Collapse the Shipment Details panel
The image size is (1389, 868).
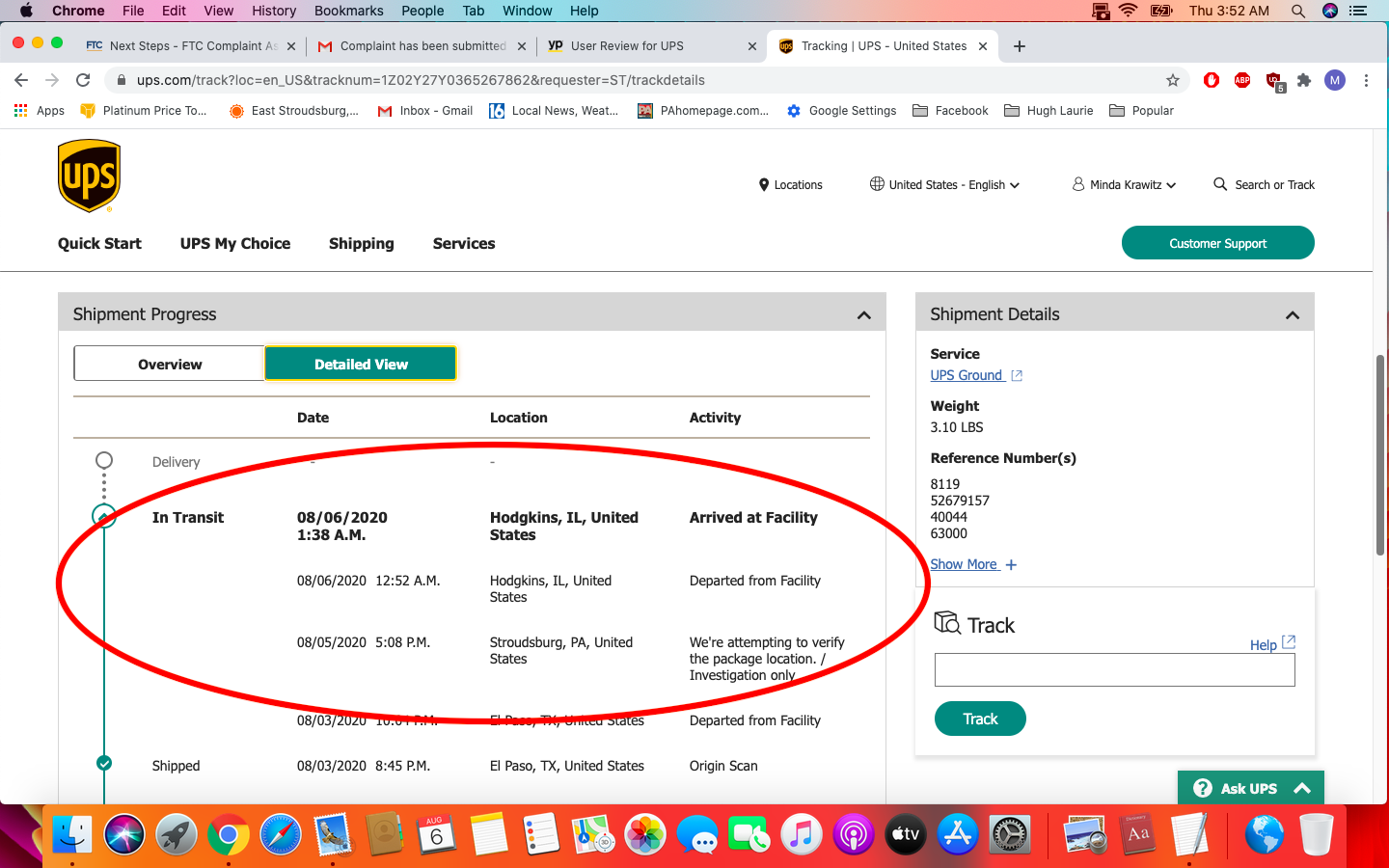click(1293, 315)
